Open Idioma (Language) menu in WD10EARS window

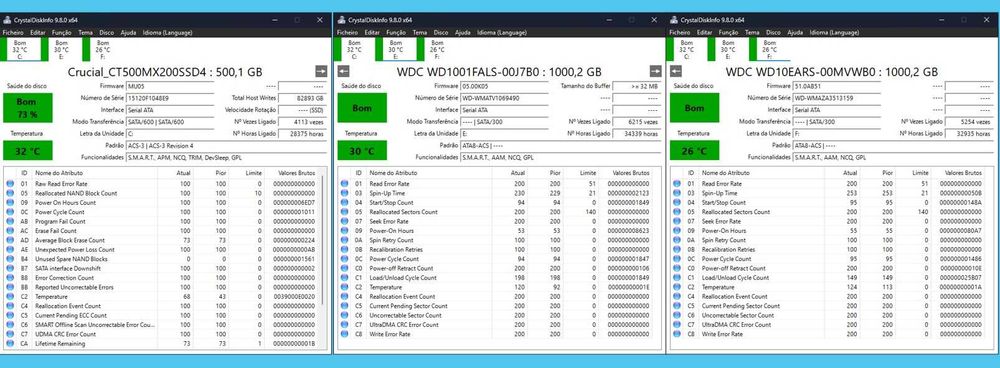click(835, 33)
